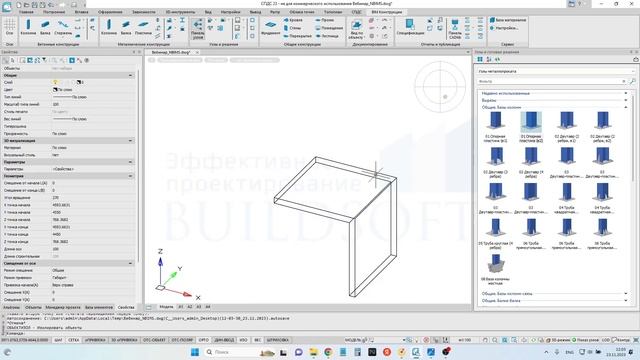The width and height of the screenshot is (640, 360).
Task: Open Chrome from the taskbar
Action: (x=328, y=352)
